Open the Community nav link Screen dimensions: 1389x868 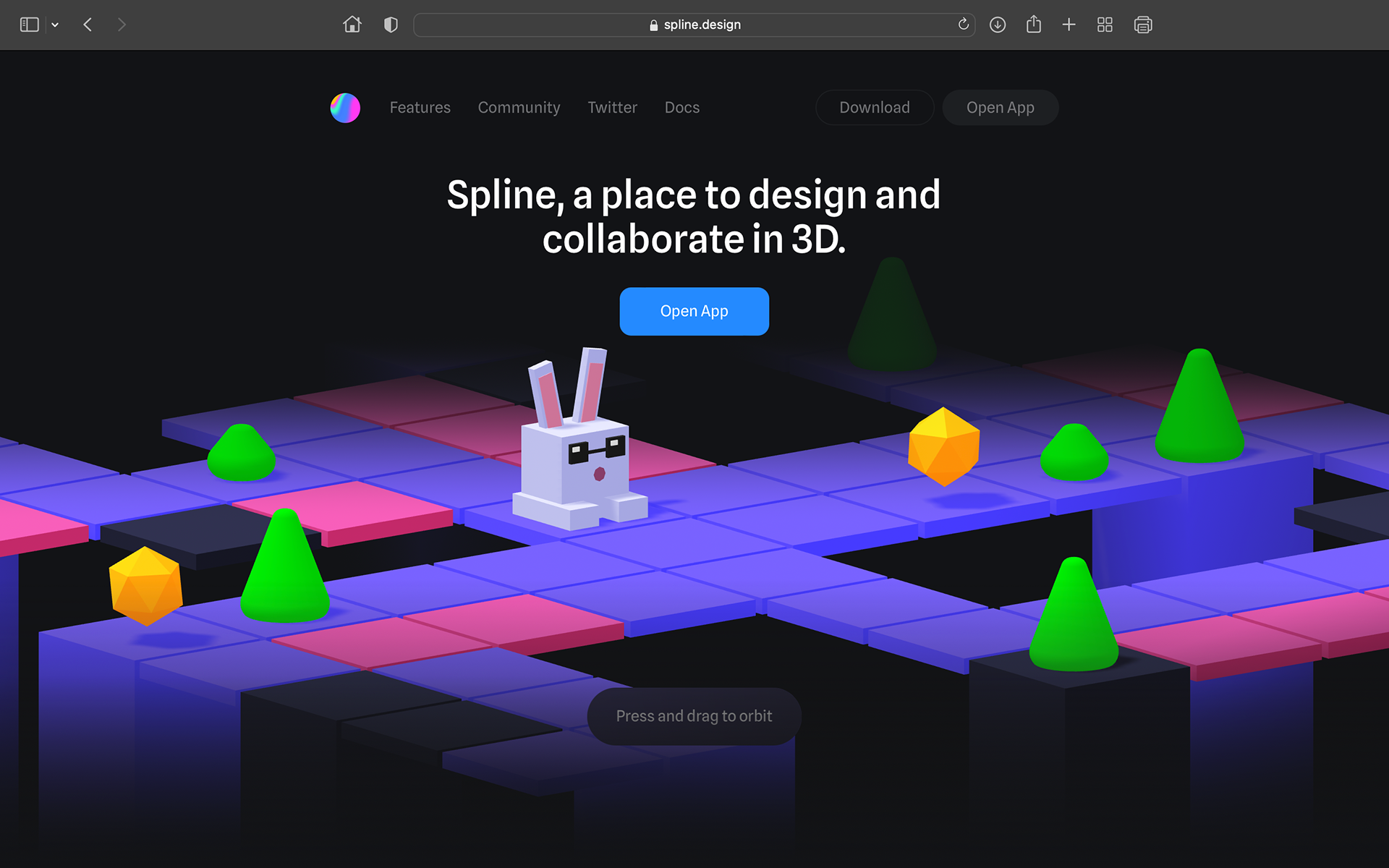pyautogui.click(x=519, y=108)
